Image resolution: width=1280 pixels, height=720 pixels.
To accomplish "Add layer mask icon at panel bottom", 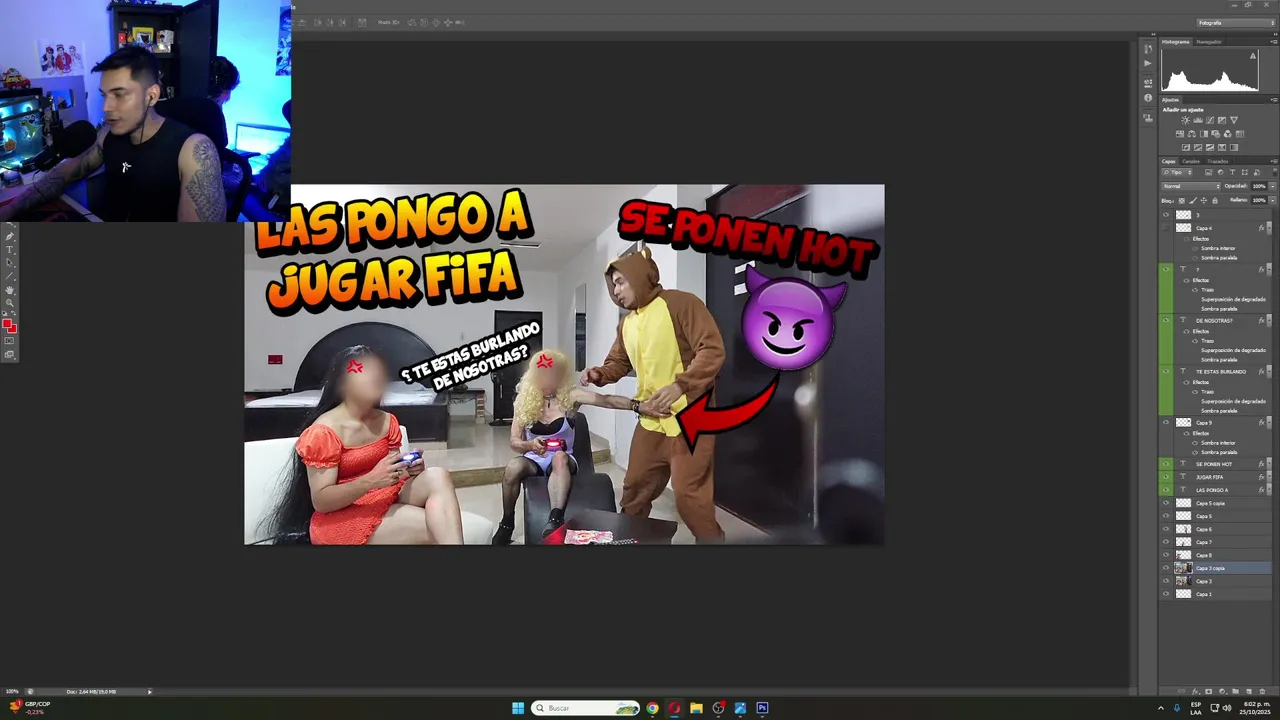I will pos(1208,691).
